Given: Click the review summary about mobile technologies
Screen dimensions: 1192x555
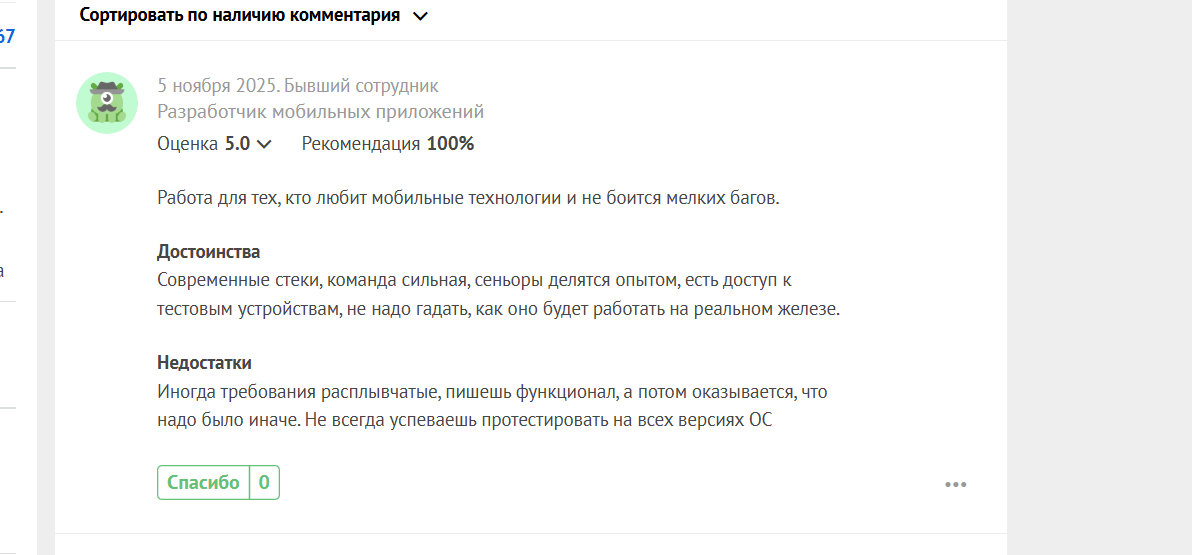Looking at the screenshot, I should pyautogui.click(x=467, y=197).
